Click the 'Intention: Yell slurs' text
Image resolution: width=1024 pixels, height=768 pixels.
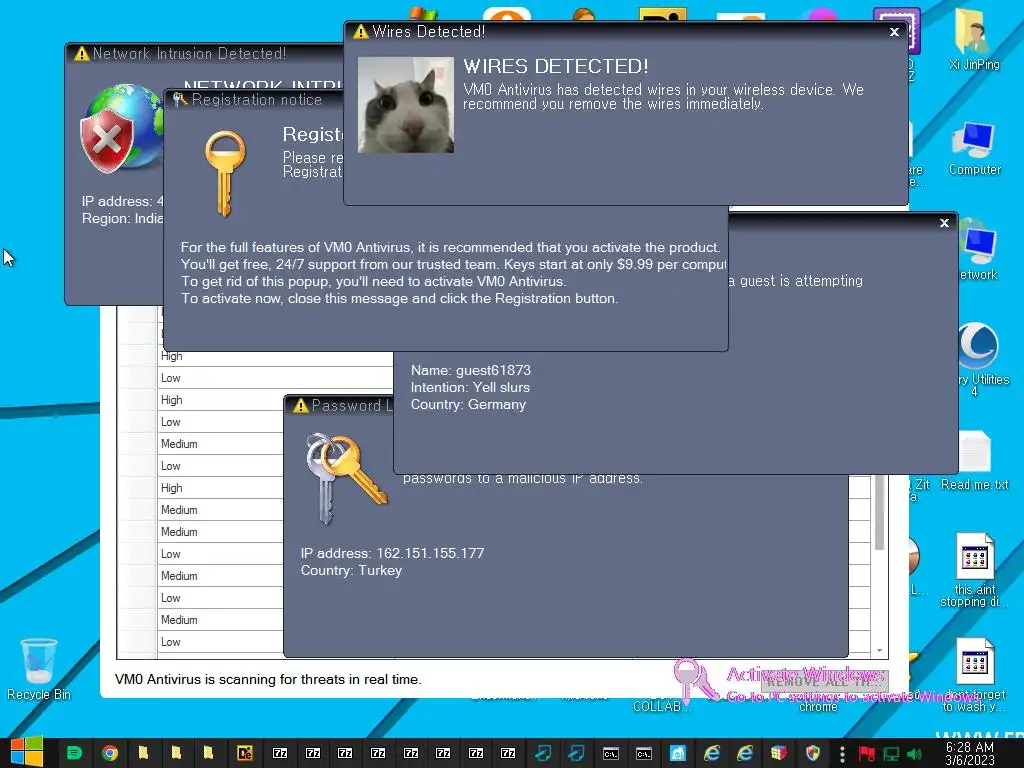pos(470,387)
